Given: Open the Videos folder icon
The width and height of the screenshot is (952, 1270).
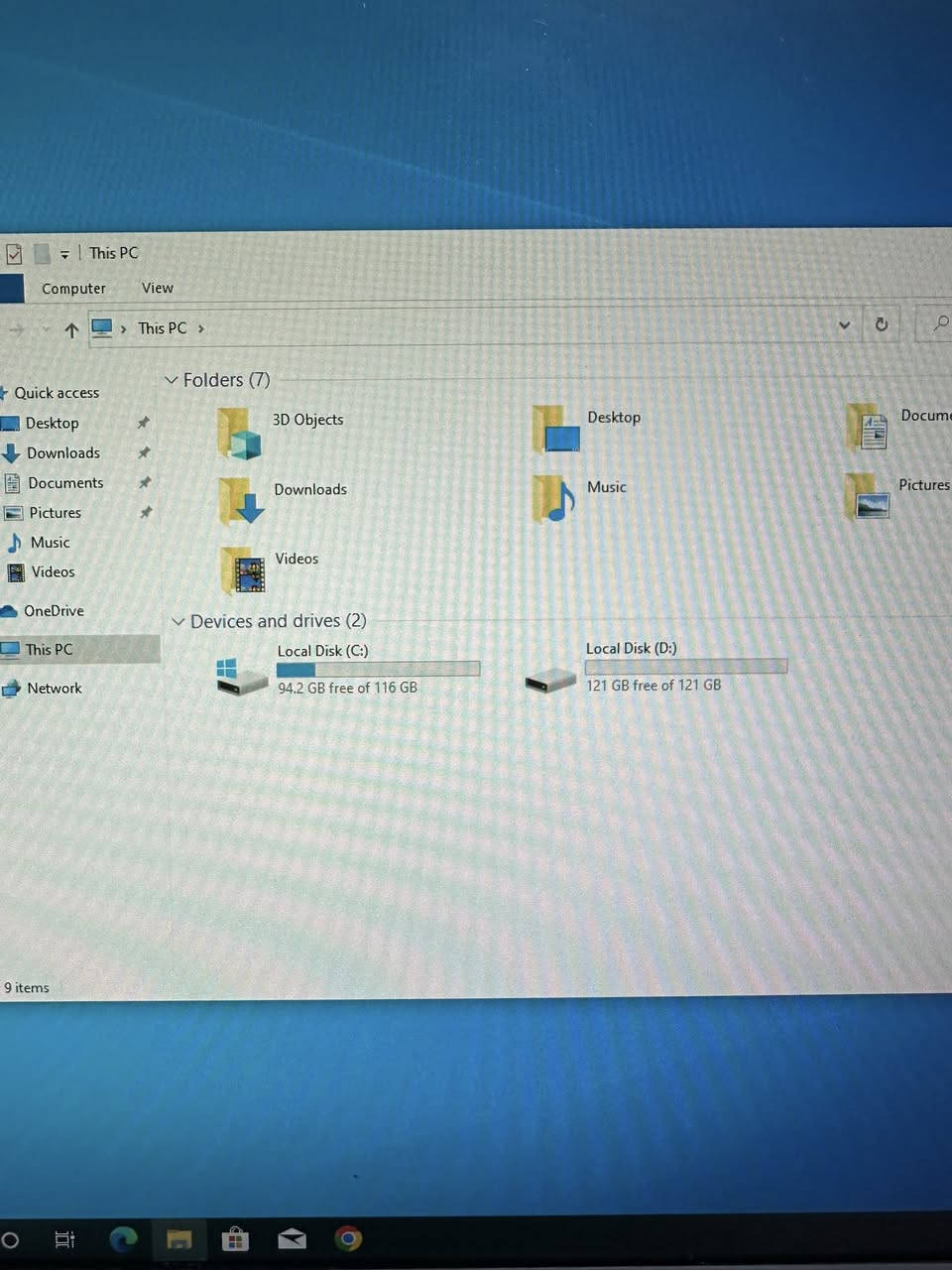Looking at the screenshot, I should (244, 571).
